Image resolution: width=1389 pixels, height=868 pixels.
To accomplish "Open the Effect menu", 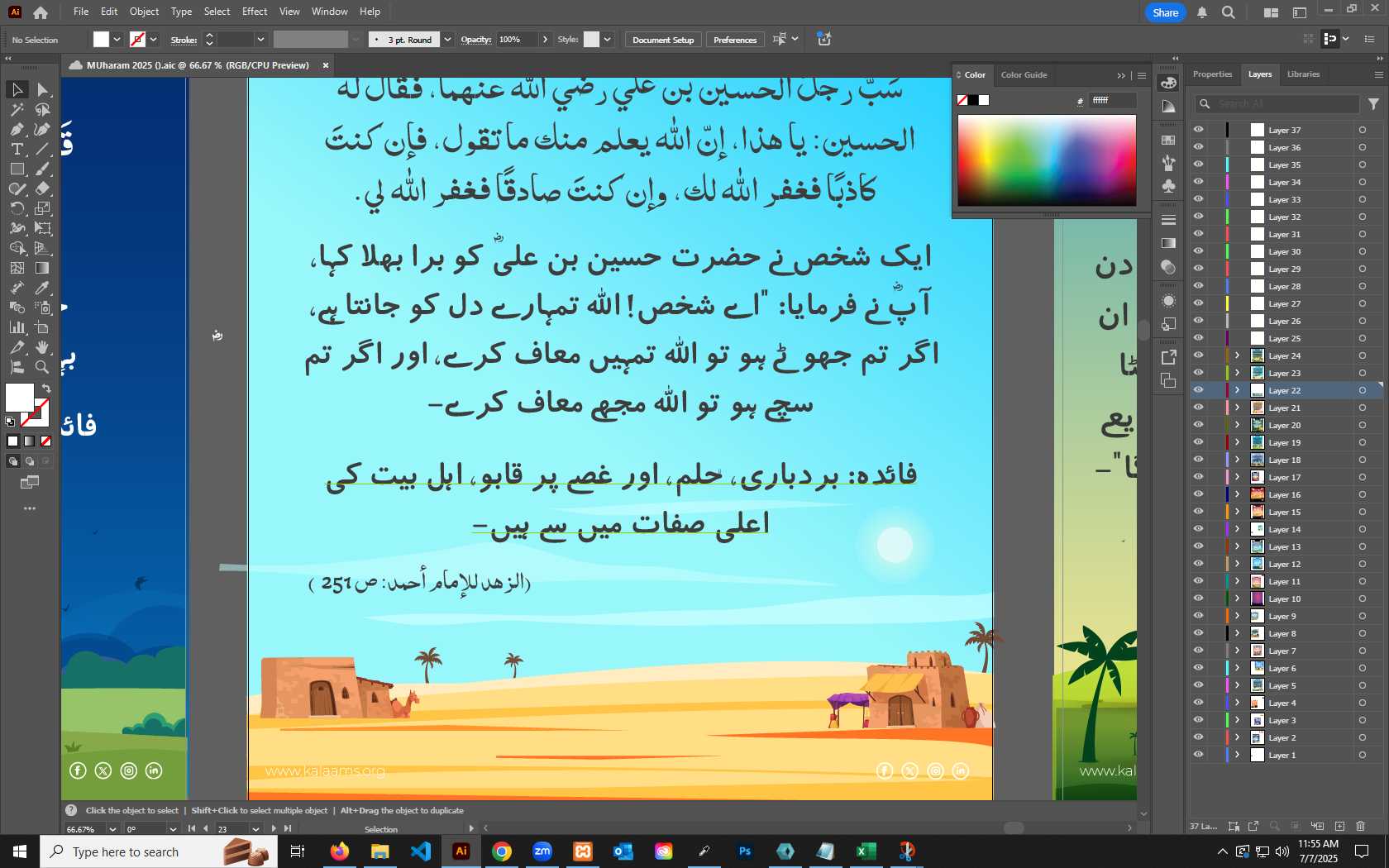I will pyautogui.click(x=255, y=12).
